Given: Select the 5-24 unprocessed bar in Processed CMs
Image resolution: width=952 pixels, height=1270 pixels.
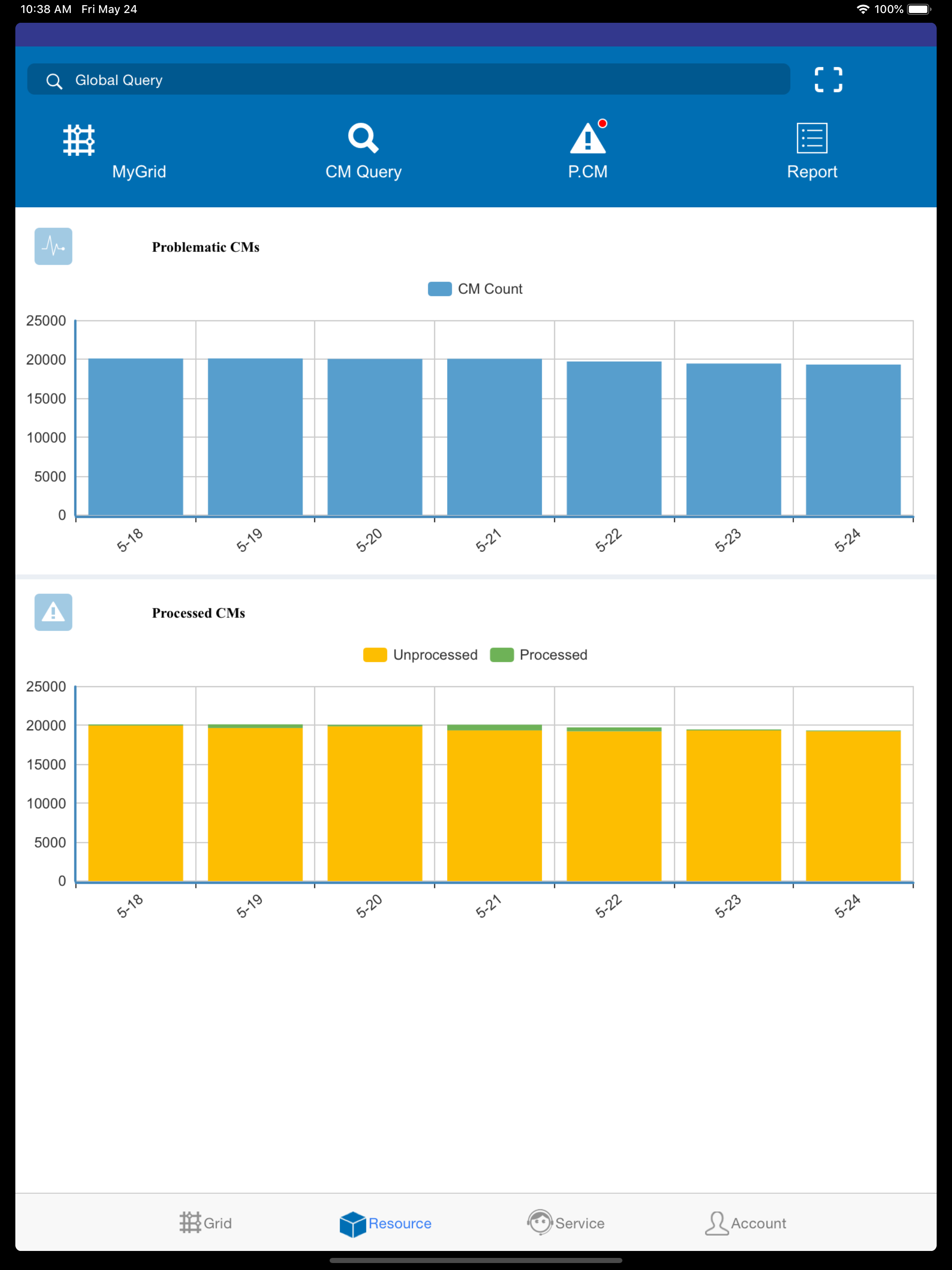Looking at the screenshot, I should [853, 806].
